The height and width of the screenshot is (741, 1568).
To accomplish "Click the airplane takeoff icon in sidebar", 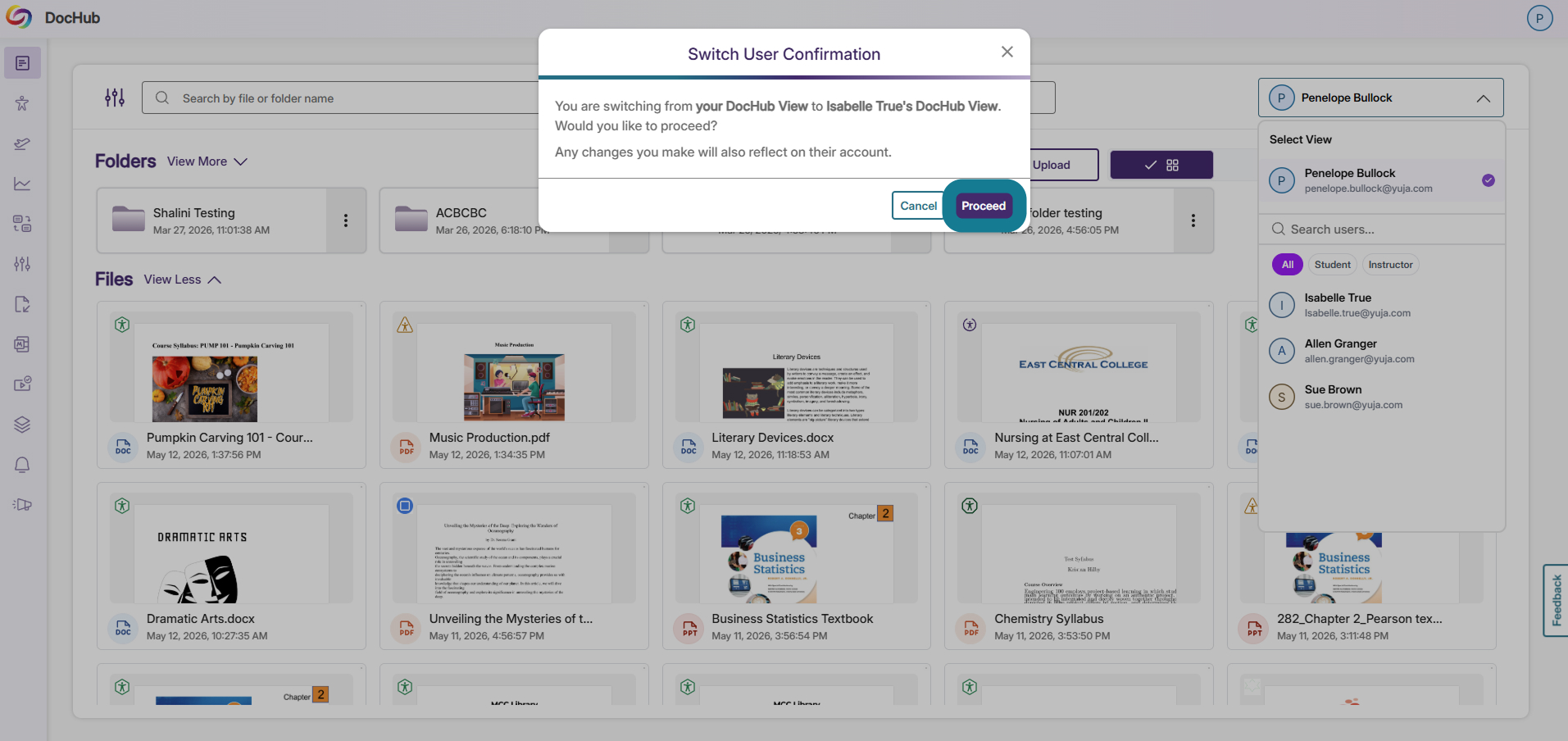I will pos(22,143).
